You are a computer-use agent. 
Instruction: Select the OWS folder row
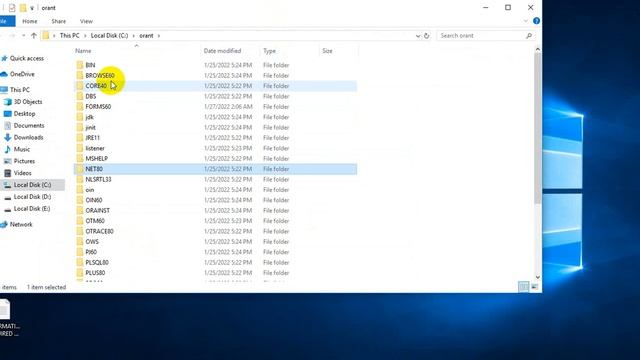click(216, 242)
